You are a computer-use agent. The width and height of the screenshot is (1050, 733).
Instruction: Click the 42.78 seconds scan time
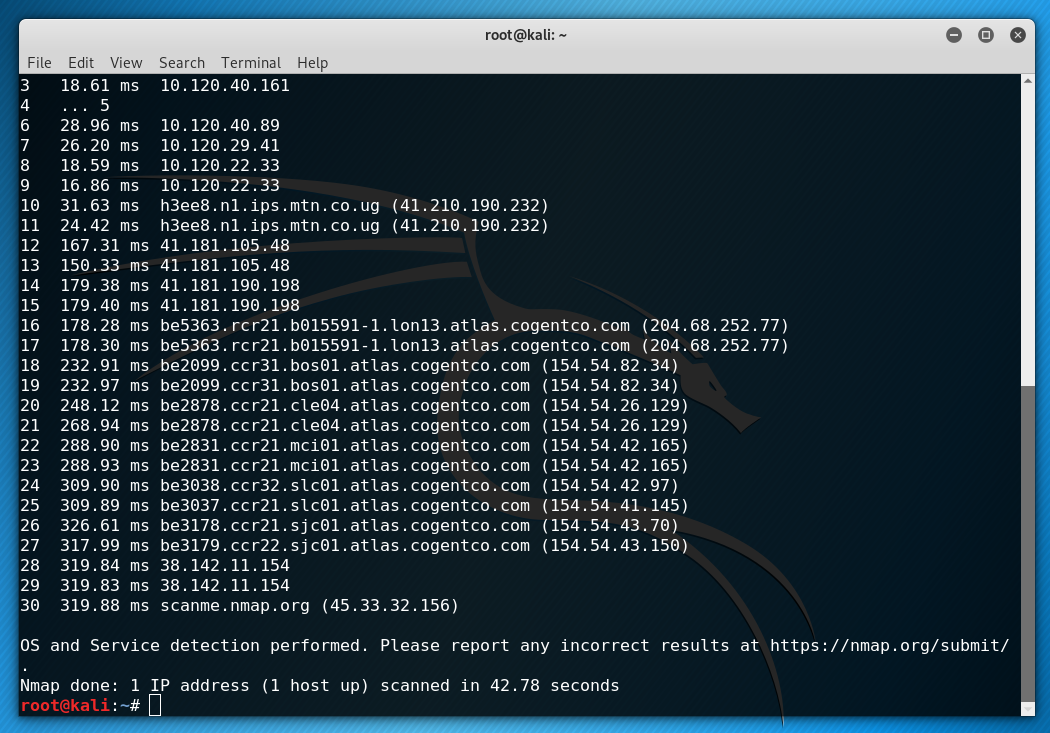coord(554,686)
